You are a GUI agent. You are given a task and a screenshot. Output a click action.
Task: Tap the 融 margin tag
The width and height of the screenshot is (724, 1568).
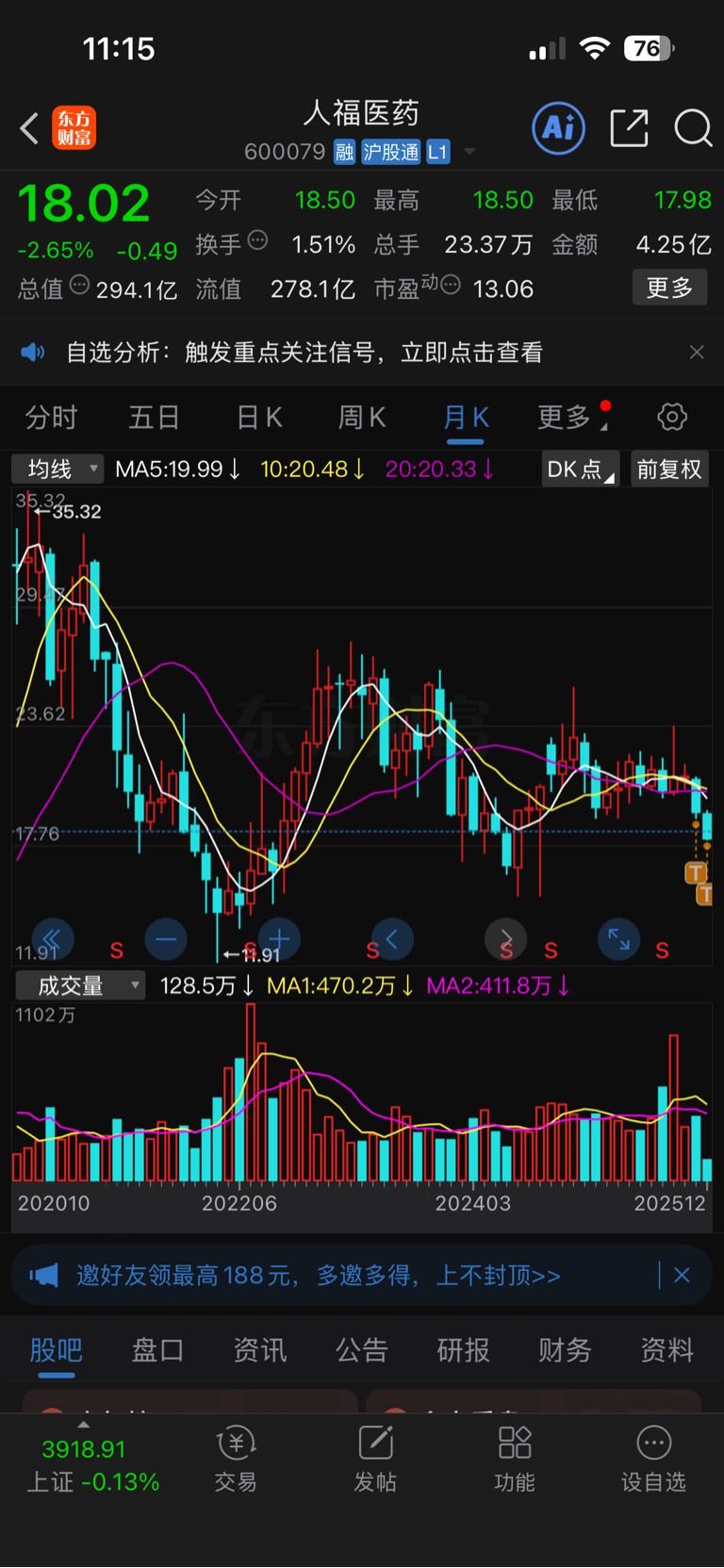coord(344,152)
